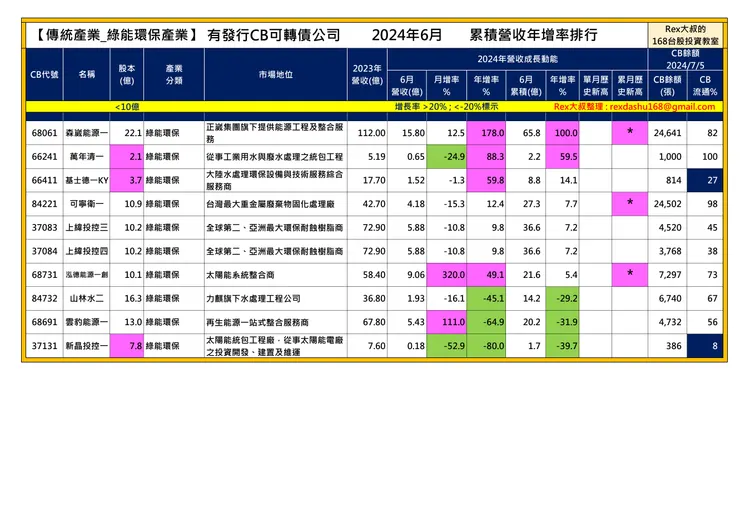Click the star marker in 可寧衛一 row

(630, 204)
